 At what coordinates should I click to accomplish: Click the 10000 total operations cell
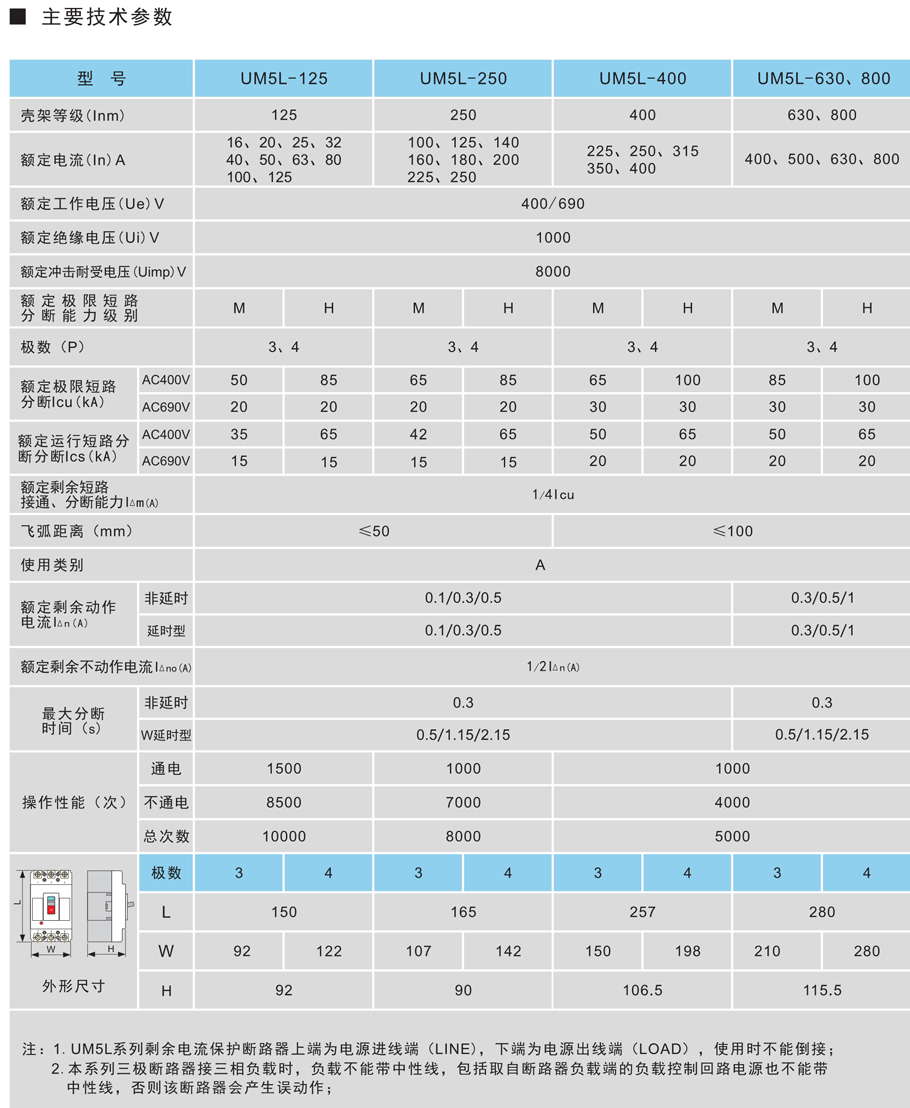tap(283, 836)
